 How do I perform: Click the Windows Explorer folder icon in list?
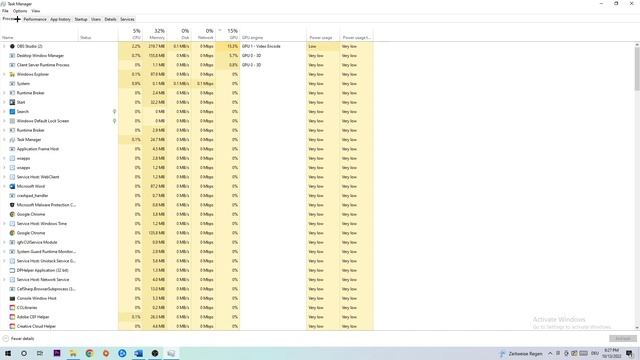pos(12,74)
